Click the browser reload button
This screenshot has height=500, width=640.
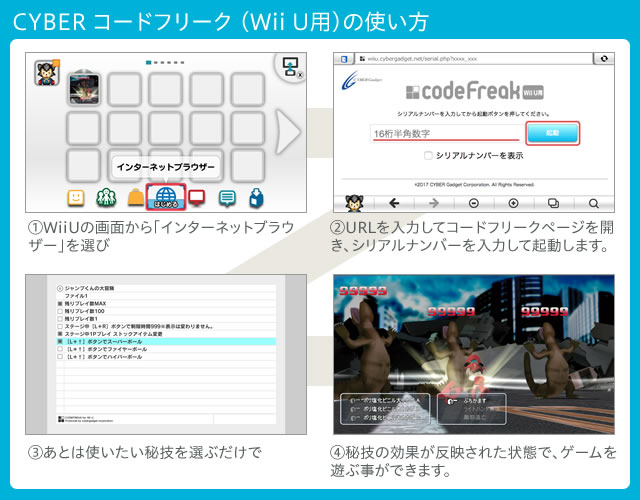[x=604, y=59]
